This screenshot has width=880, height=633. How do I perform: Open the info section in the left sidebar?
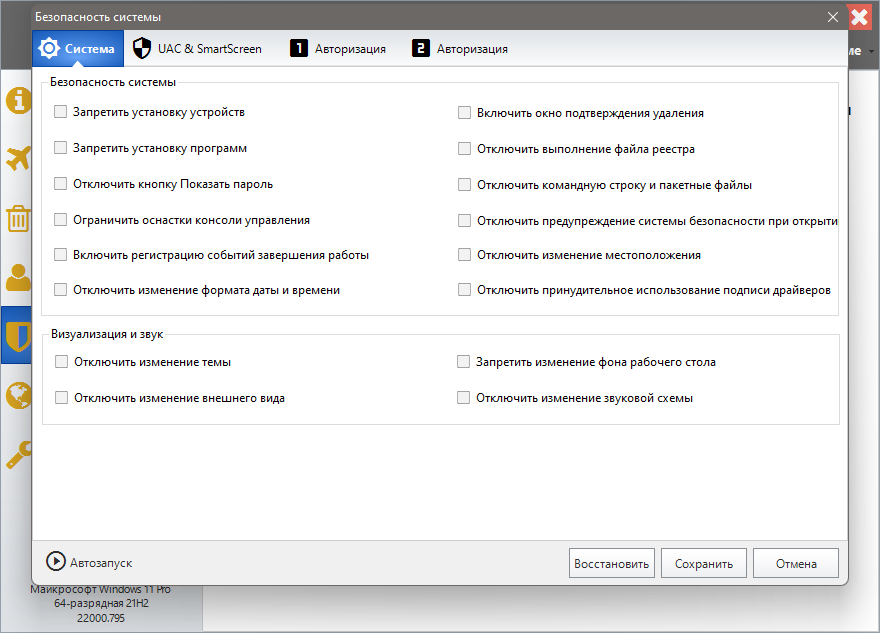click(x=19, y=100)
